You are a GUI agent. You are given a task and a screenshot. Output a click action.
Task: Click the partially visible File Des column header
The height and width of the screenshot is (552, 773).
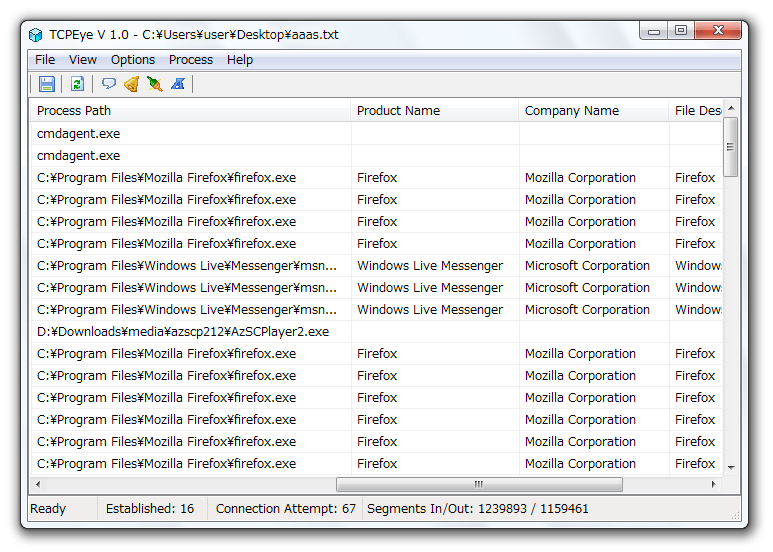[696, 110]
